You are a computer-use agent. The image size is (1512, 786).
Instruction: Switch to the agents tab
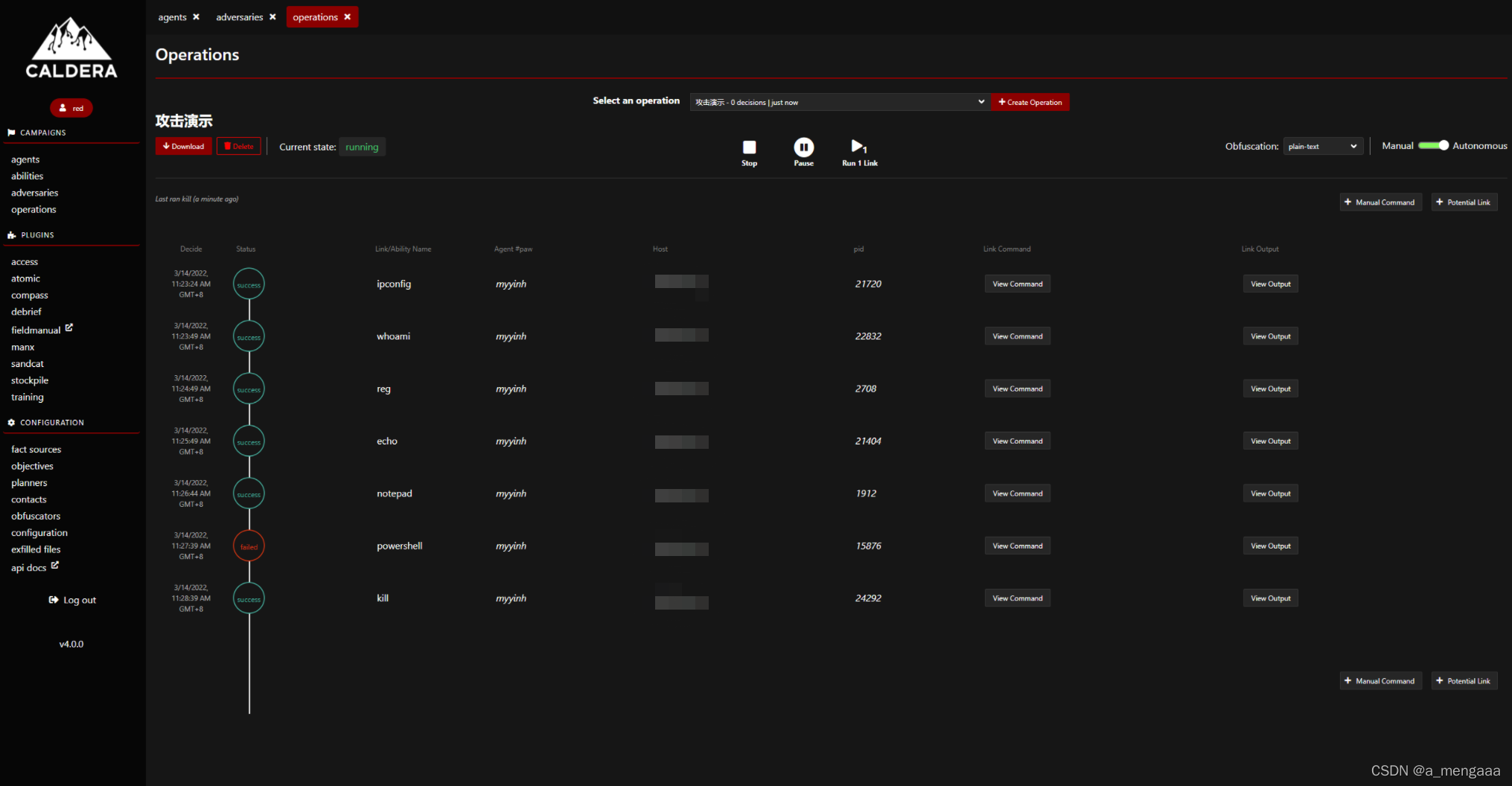(x=173, y=17)
